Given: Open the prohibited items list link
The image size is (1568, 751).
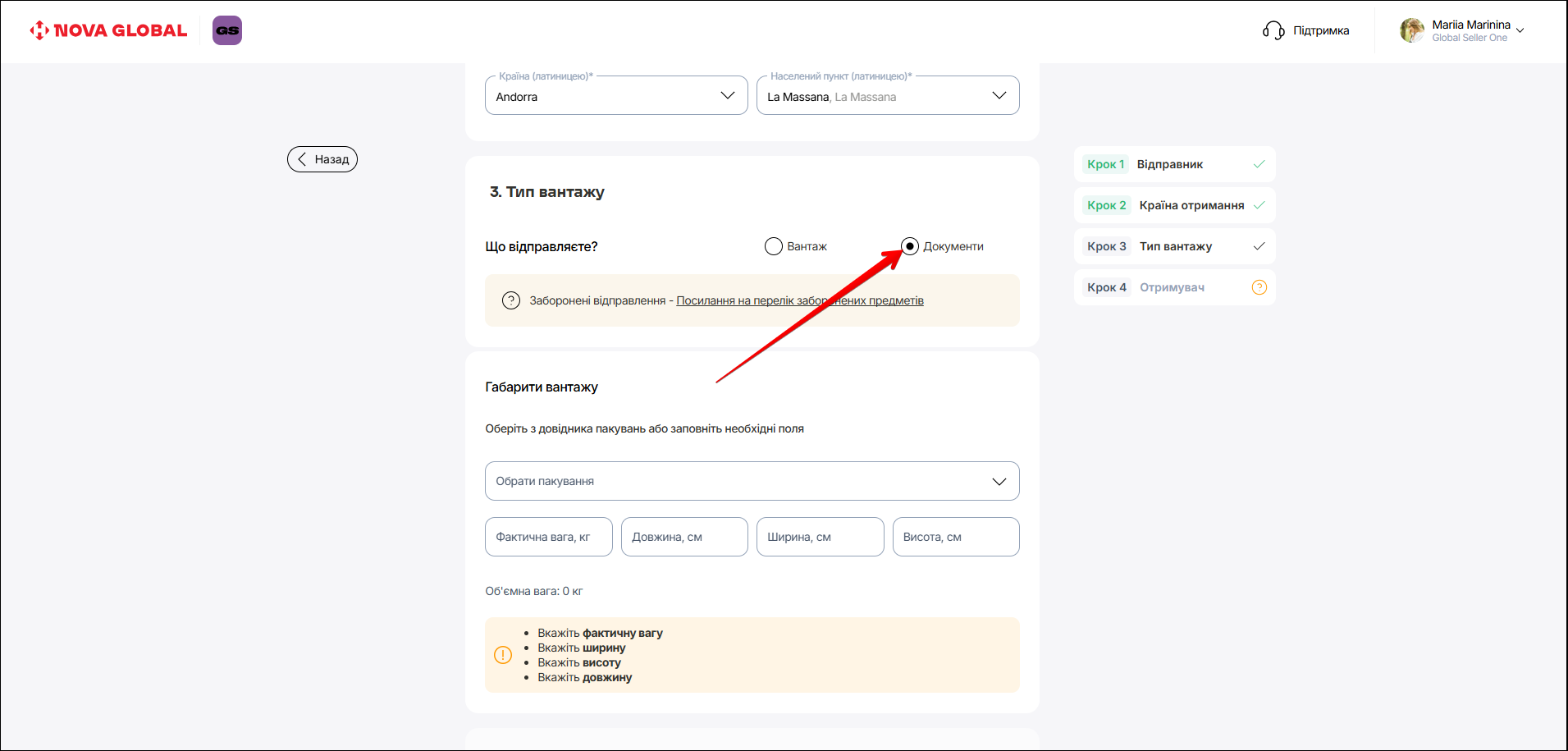Looking at the screenshot, I should click(x=799, y=300).
